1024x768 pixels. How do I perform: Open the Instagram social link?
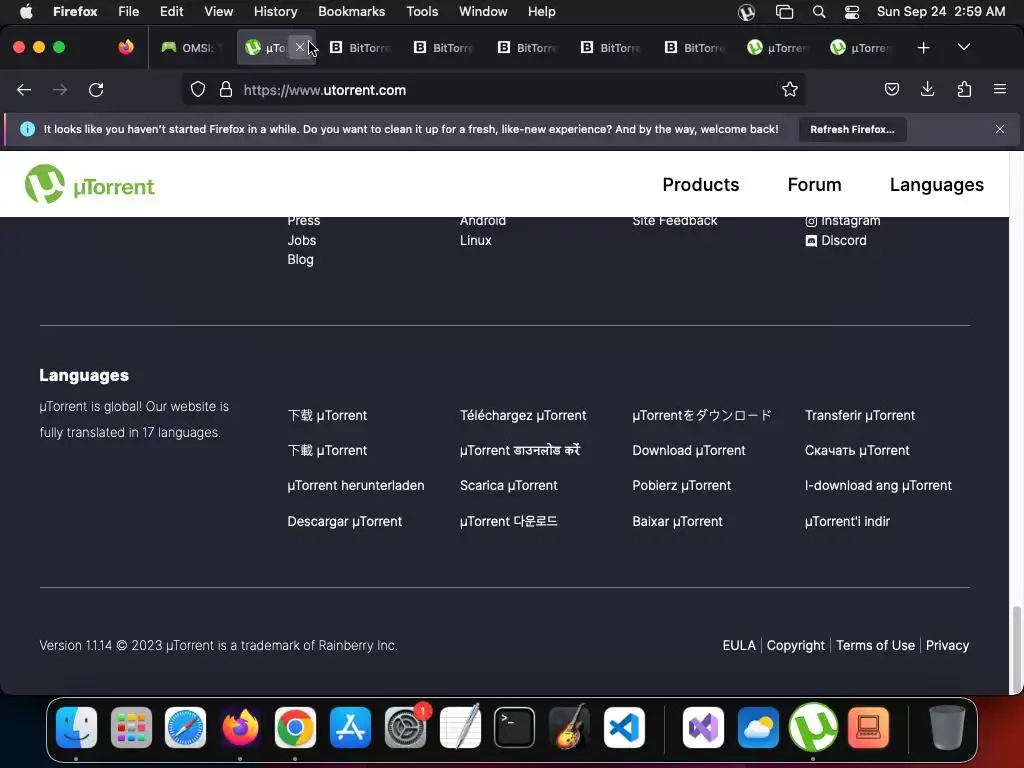pos(842,221)
